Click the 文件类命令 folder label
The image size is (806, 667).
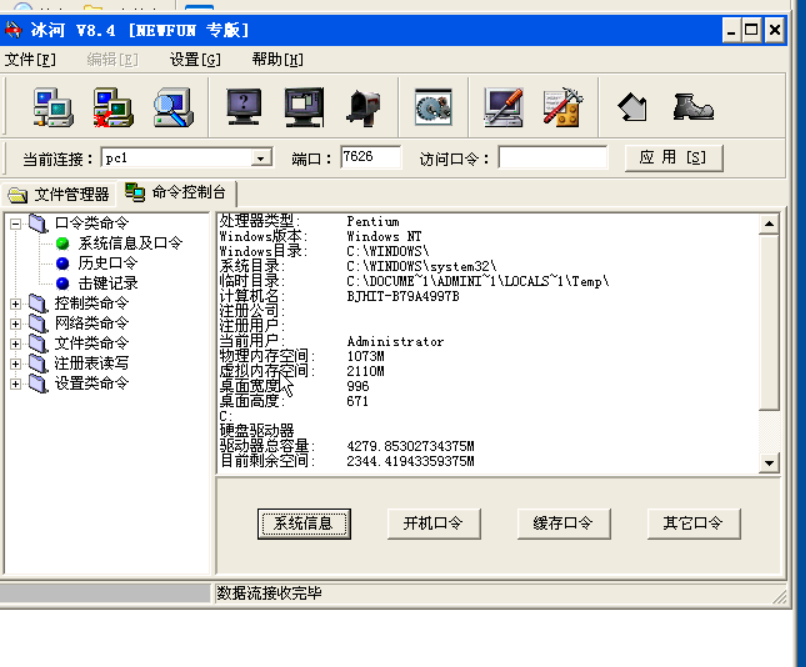tap(91, 343)
